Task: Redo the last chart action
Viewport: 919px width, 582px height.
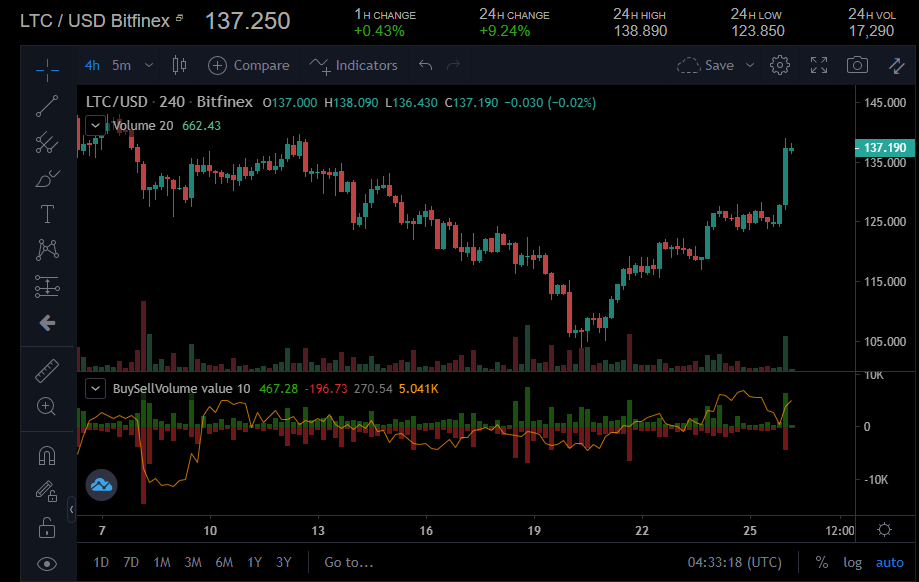Action: tap(454, 65)
